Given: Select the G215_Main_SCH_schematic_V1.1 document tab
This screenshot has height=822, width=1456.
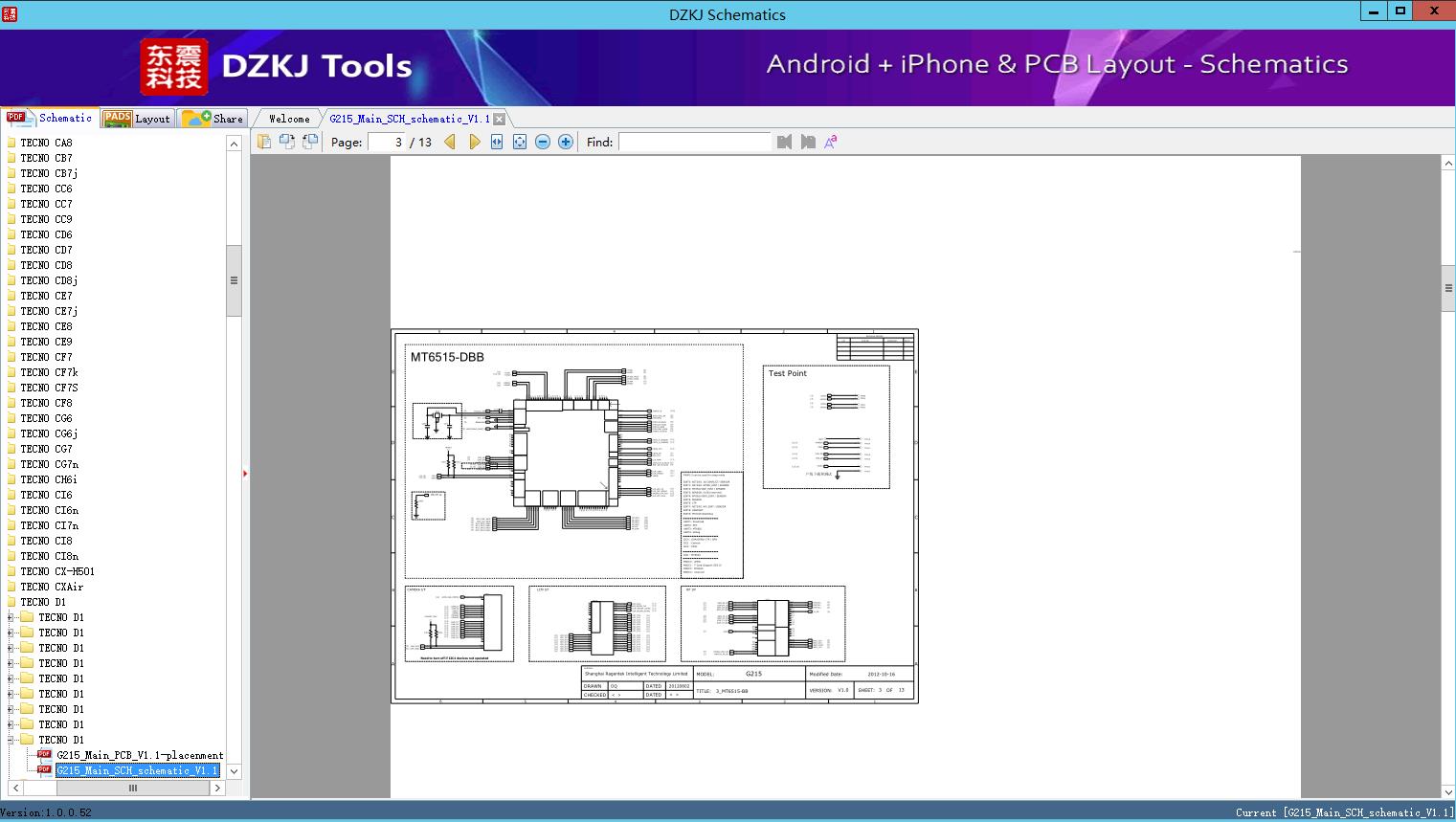Looking at the screenshot, I should pyautogui.click(x=410, y=119).
